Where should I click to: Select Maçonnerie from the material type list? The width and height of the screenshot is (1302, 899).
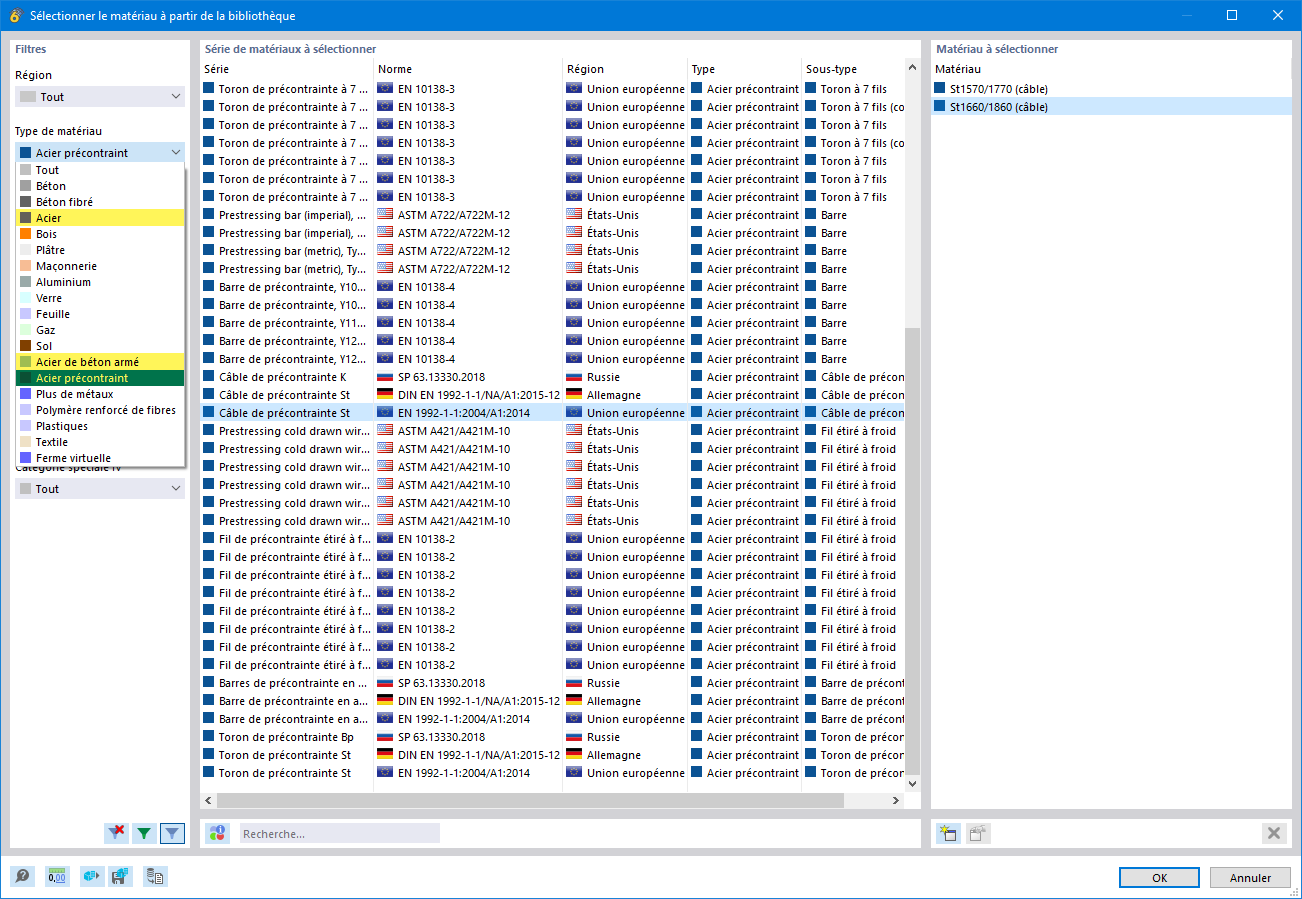(100, 266)
